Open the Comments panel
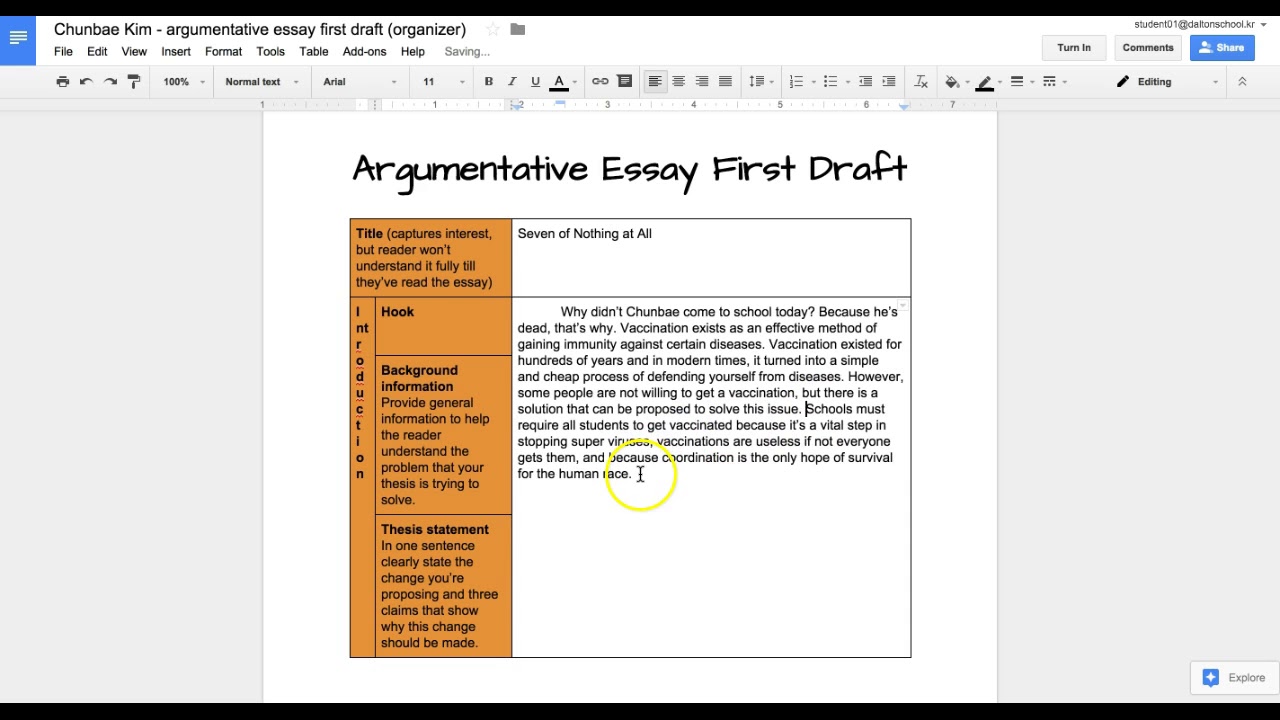This screenshot has height=720, width=1280. pyautogui.click(x=1148, y=48)
